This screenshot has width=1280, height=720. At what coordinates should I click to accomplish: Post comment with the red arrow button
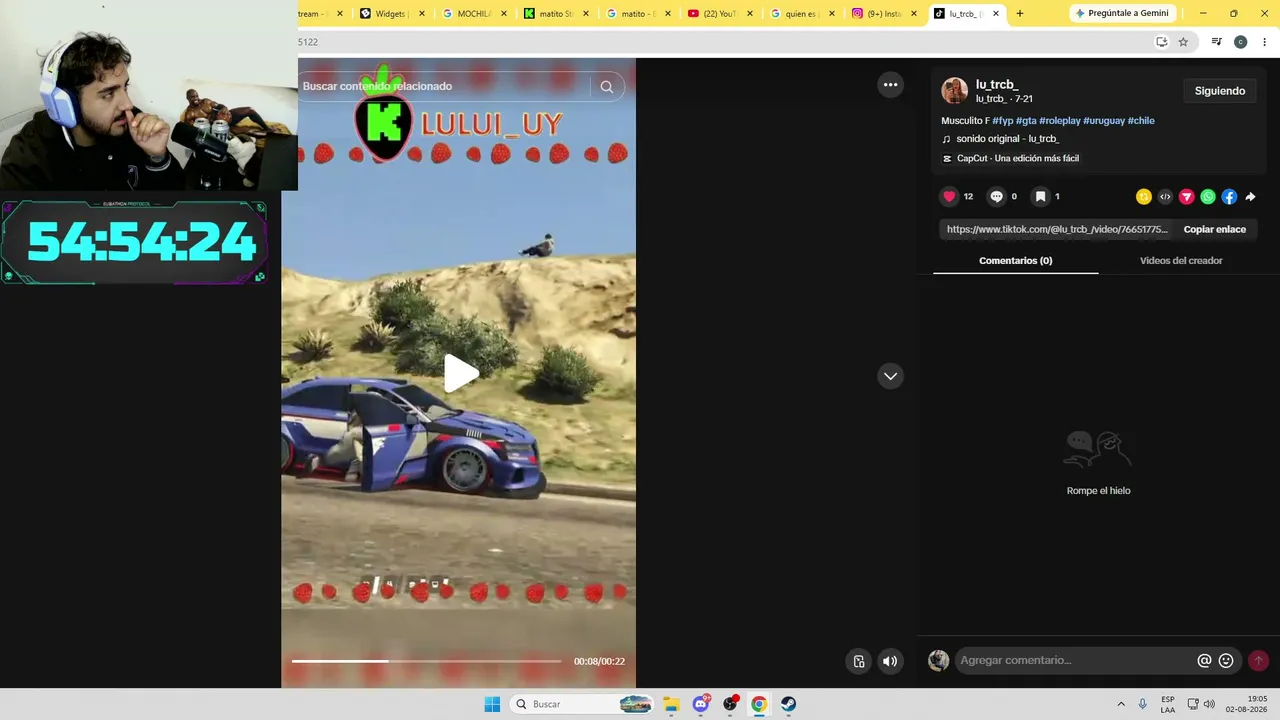(x=1258, y=661)
